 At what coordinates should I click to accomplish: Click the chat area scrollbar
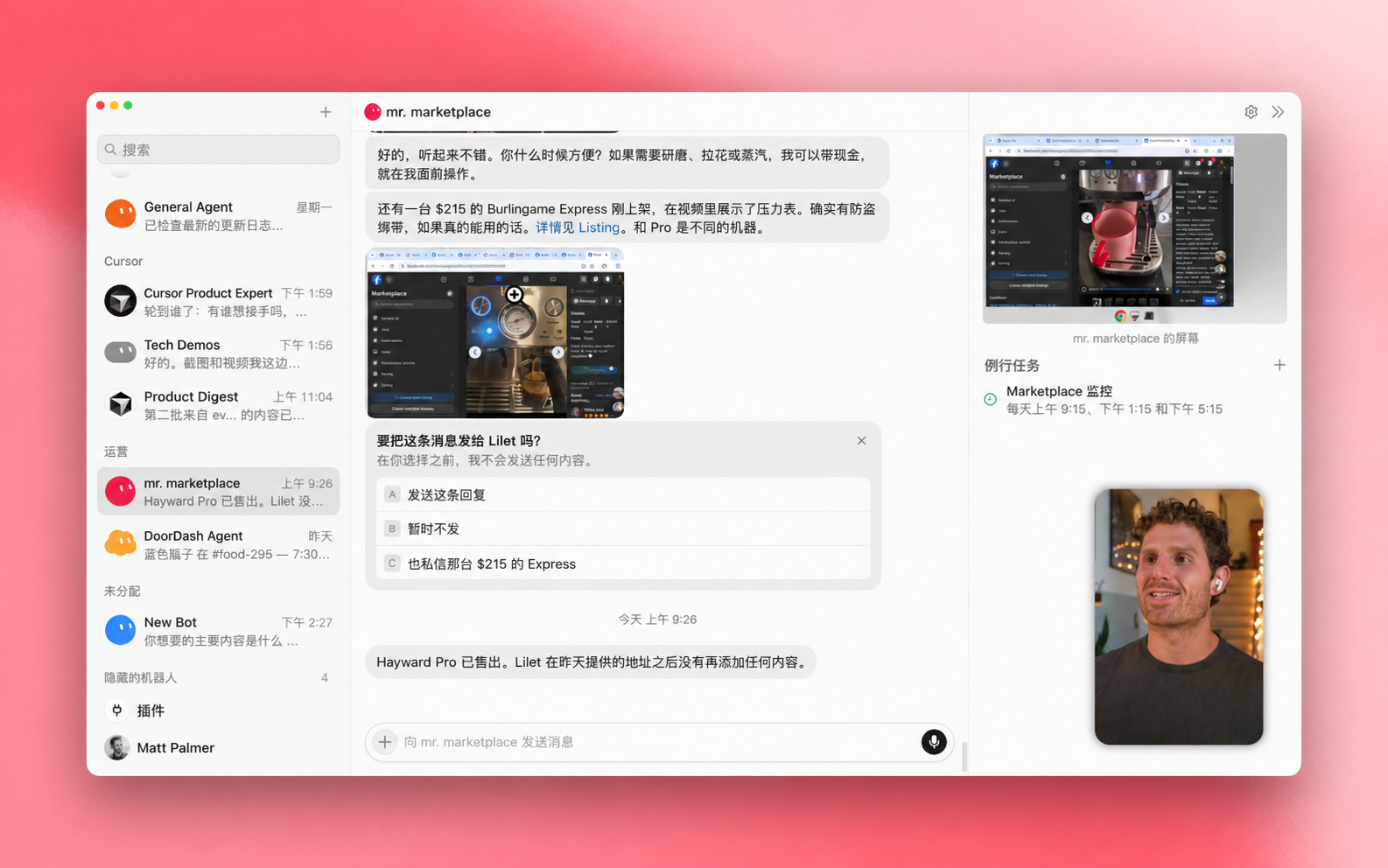[x=964, y=757]
